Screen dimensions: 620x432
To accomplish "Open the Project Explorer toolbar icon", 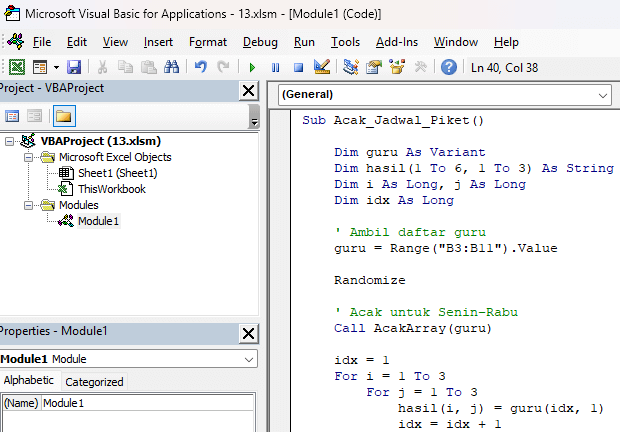I will pyautogui.click(x=351, y=67).
